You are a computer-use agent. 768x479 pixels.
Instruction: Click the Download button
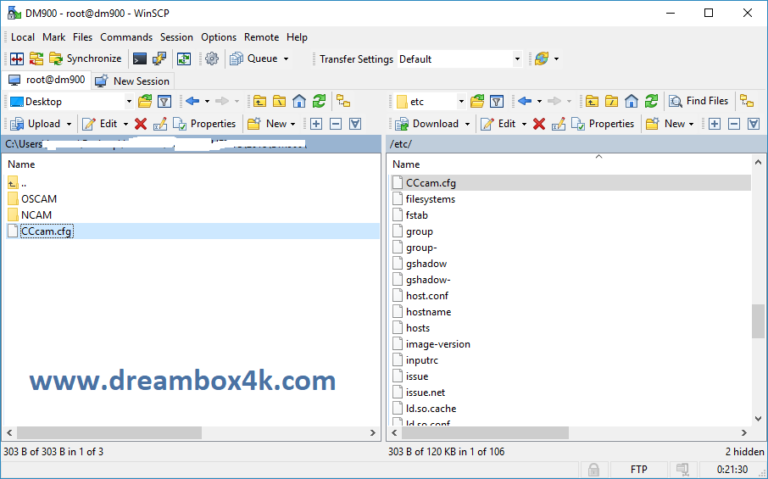[428, 124]
